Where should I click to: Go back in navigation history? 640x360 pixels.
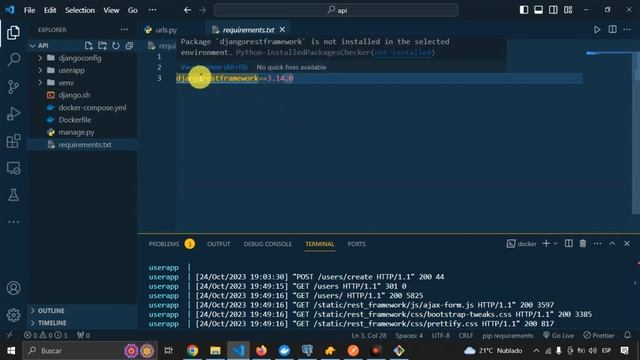pyautogui.click(x=187, y=10)
